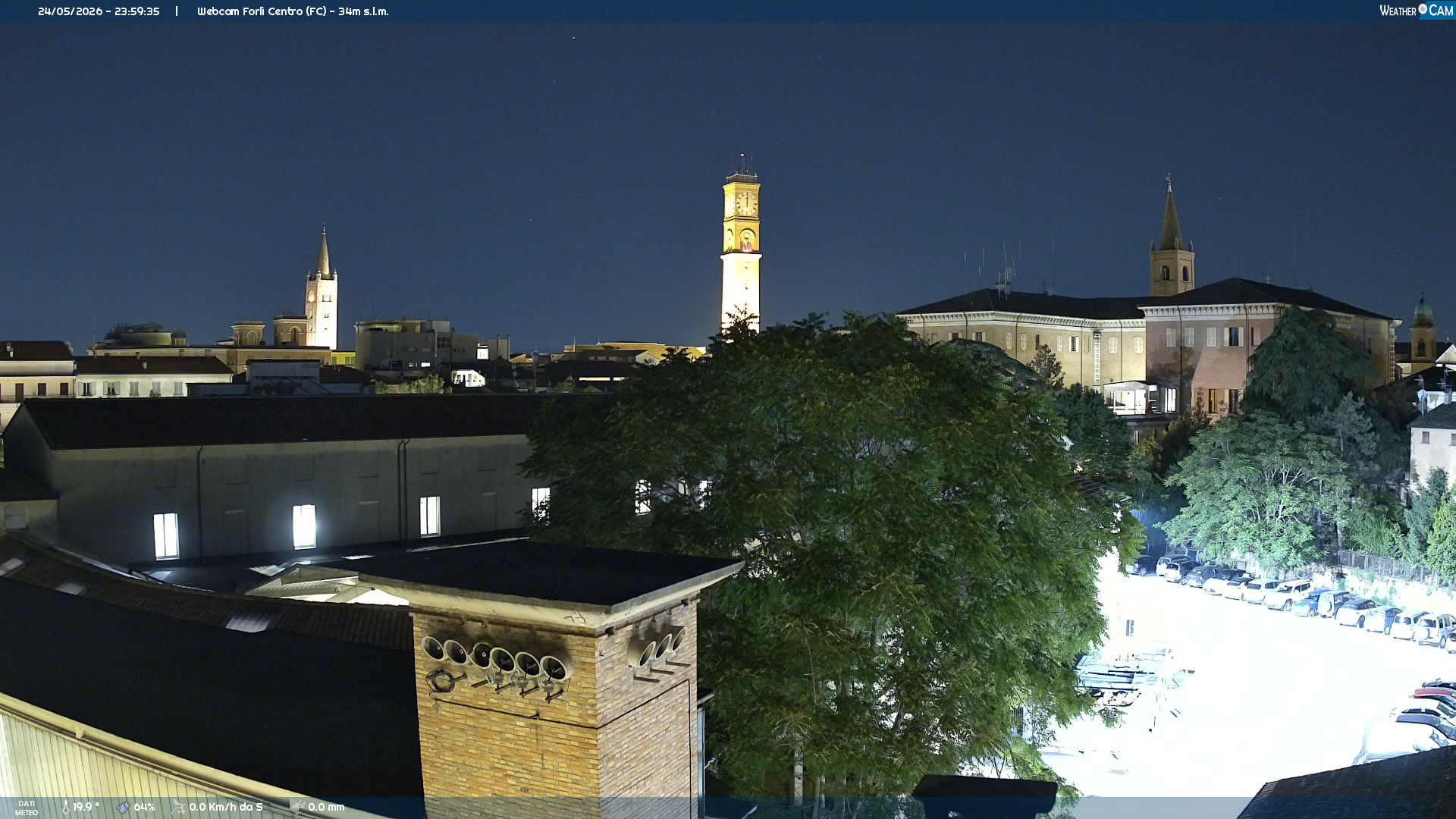Click the small green dome on far right
The width and height of the screenshot is (1456, 819).
[x=1423, y=310]
